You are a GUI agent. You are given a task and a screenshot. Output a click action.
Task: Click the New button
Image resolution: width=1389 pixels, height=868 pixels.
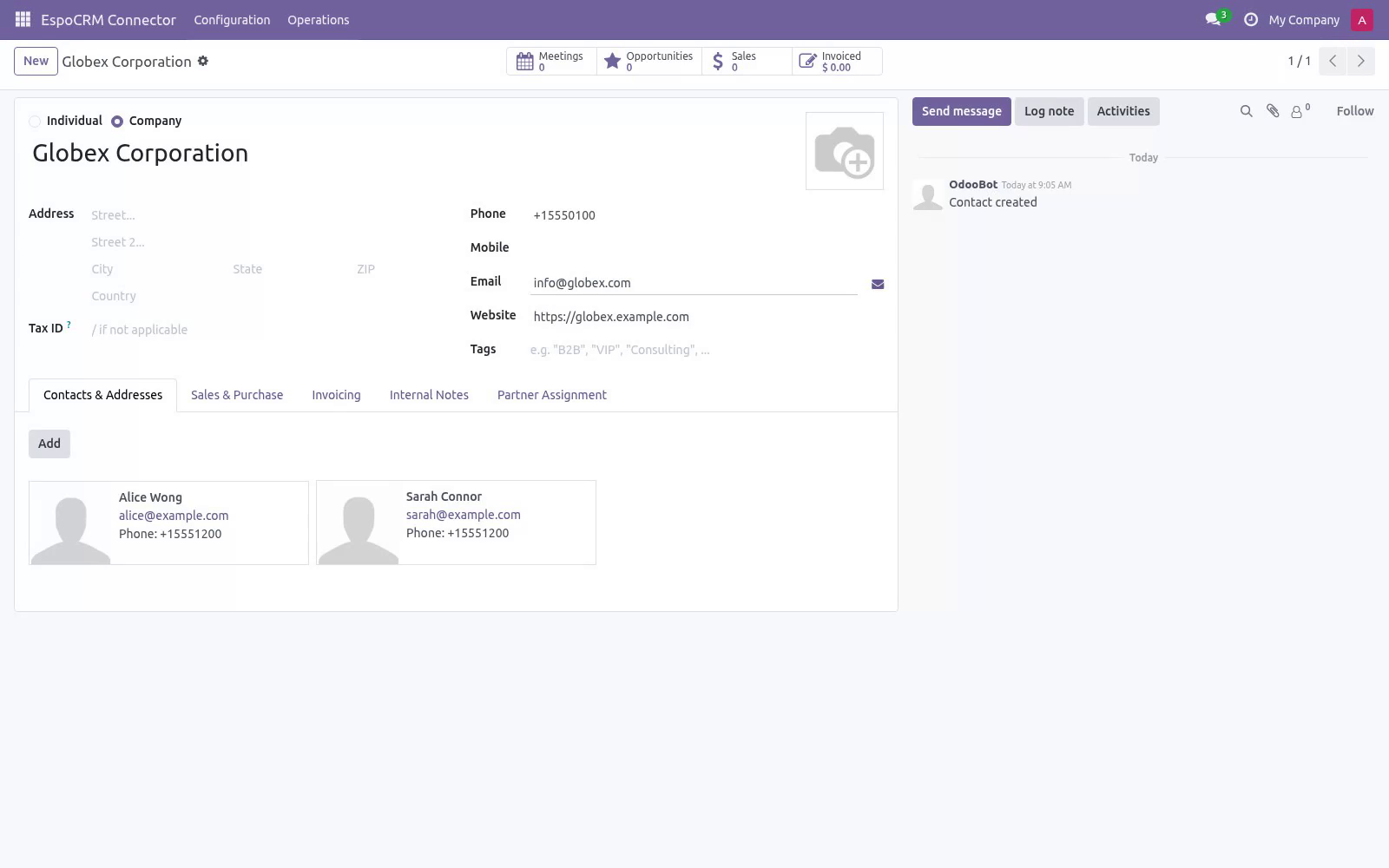tap(36, 61)
